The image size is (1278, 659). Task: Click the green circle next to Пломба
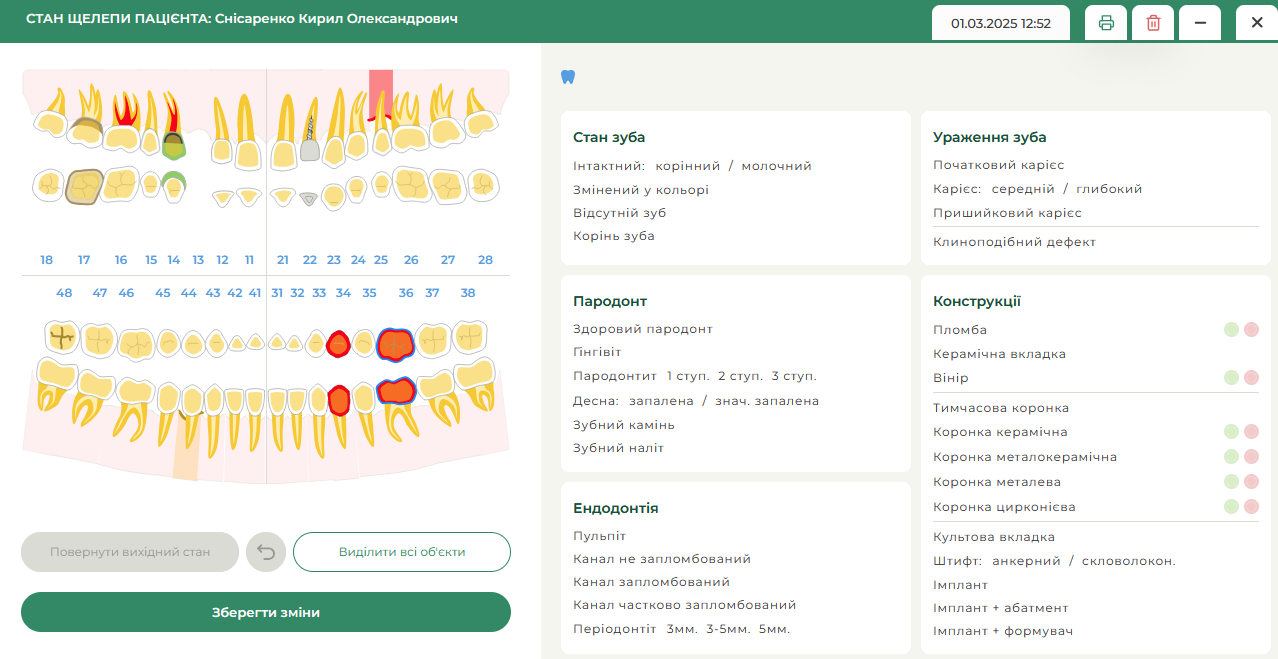1231,330
